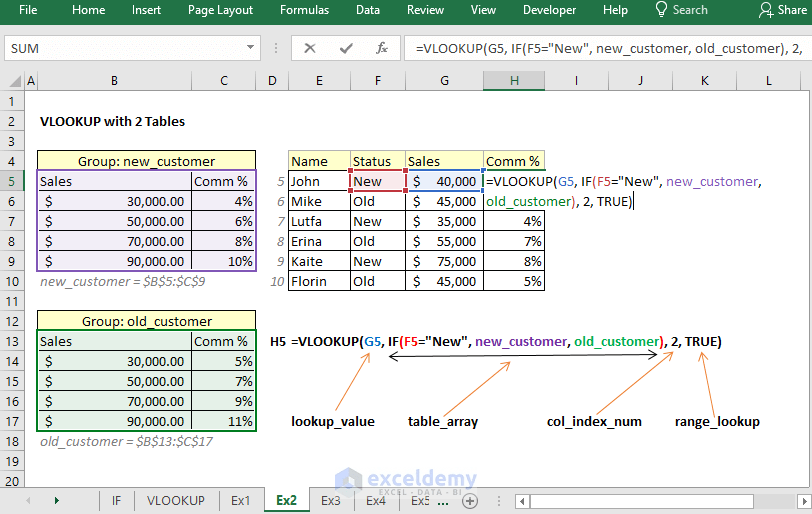Click the Share person icon
The image size is (812, 514).
click(766, 10)
